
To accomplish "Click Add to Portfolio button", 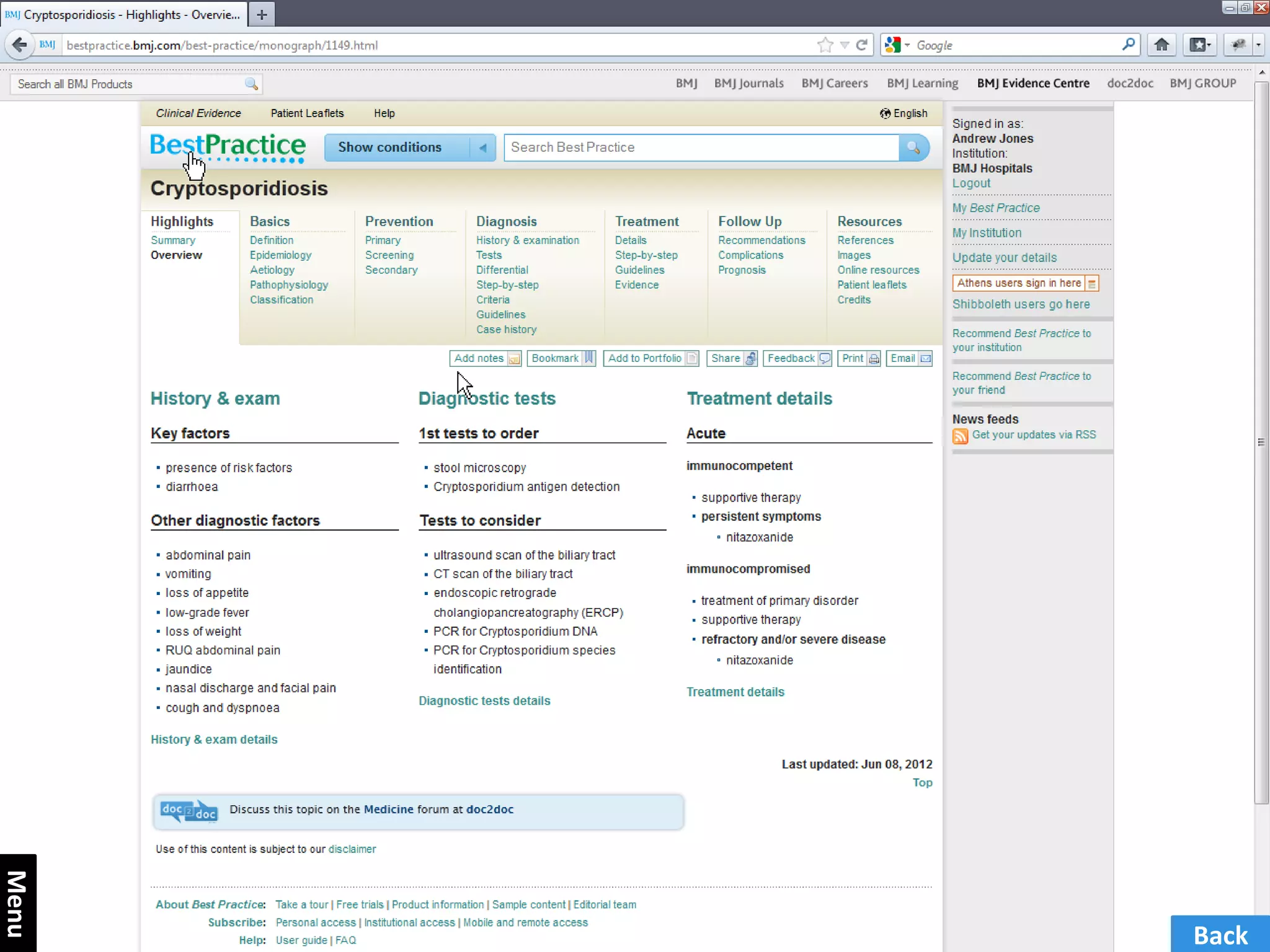I will 652,358.
